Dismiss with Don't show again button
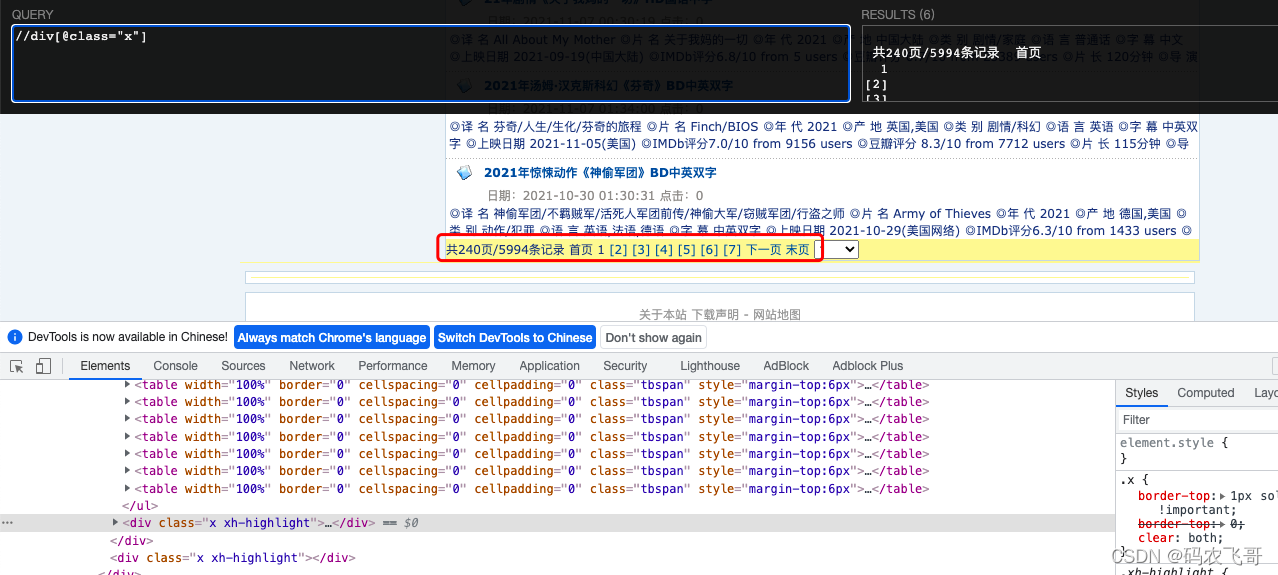Screen dimensions: 1278x575 coord(653,338)
